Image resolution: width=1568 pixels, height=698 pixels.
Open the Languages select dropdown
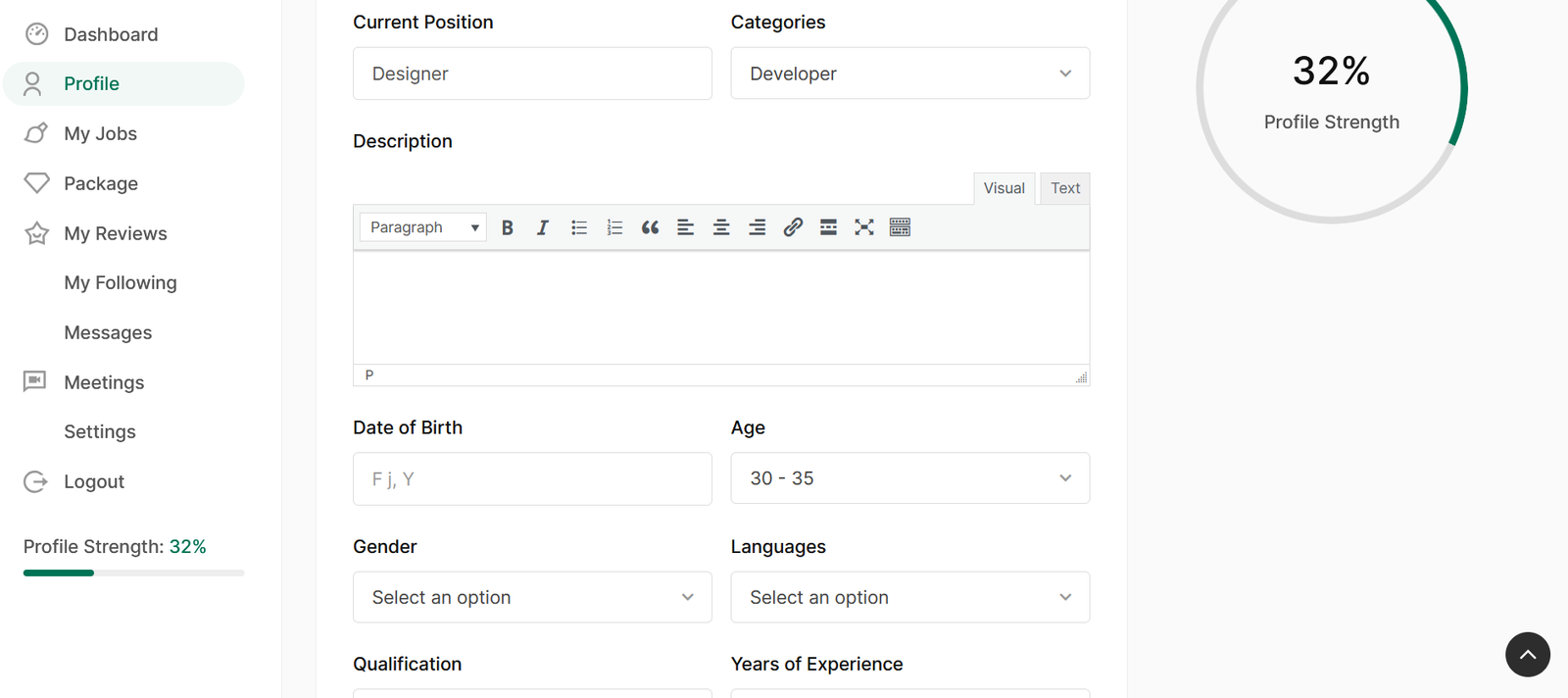point(910,597)
